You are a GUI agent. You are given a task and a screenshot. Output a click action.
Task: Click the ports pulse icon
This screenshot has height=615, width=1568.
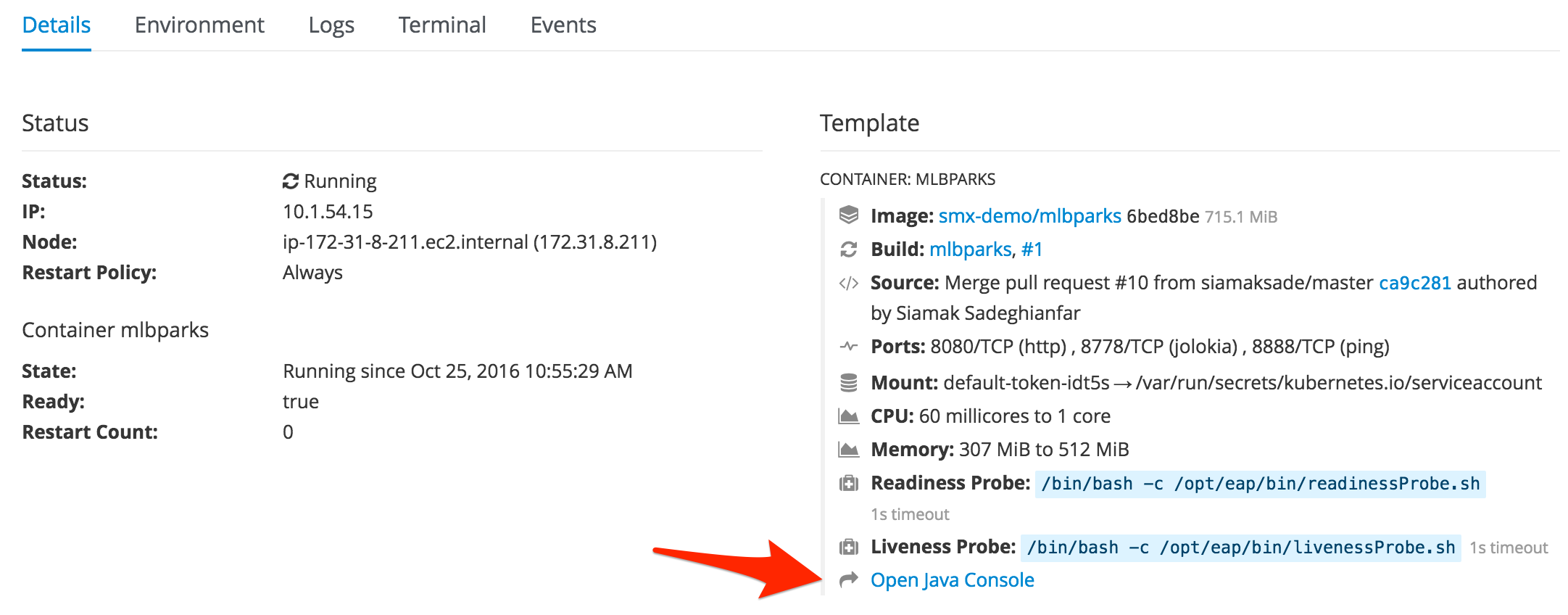848,346
